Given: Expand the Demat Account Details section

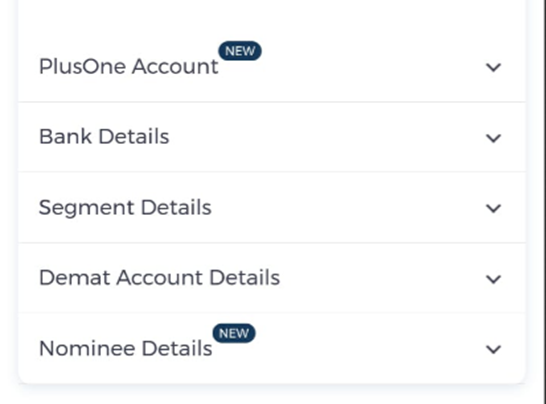Looking at the screenshot, I should [272, 278].
